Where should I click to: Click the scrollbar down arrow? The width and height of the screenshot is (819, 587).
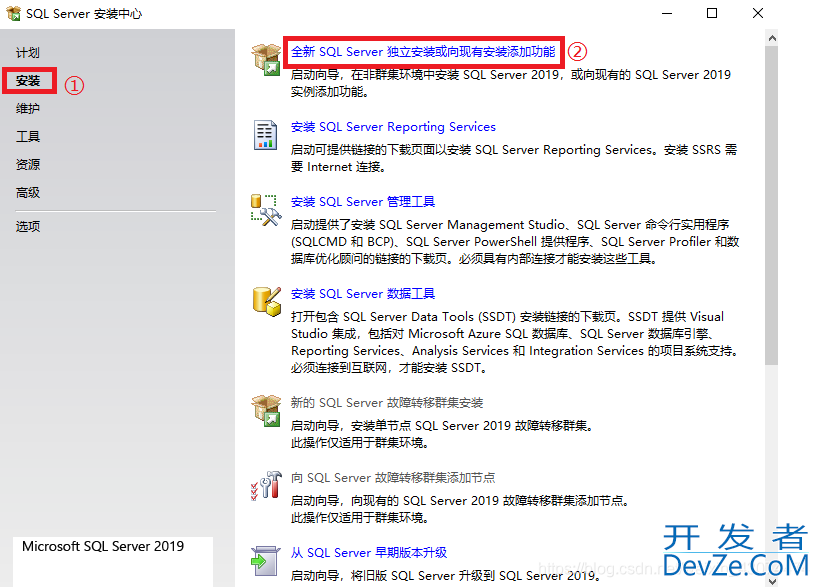coord(772,581)
